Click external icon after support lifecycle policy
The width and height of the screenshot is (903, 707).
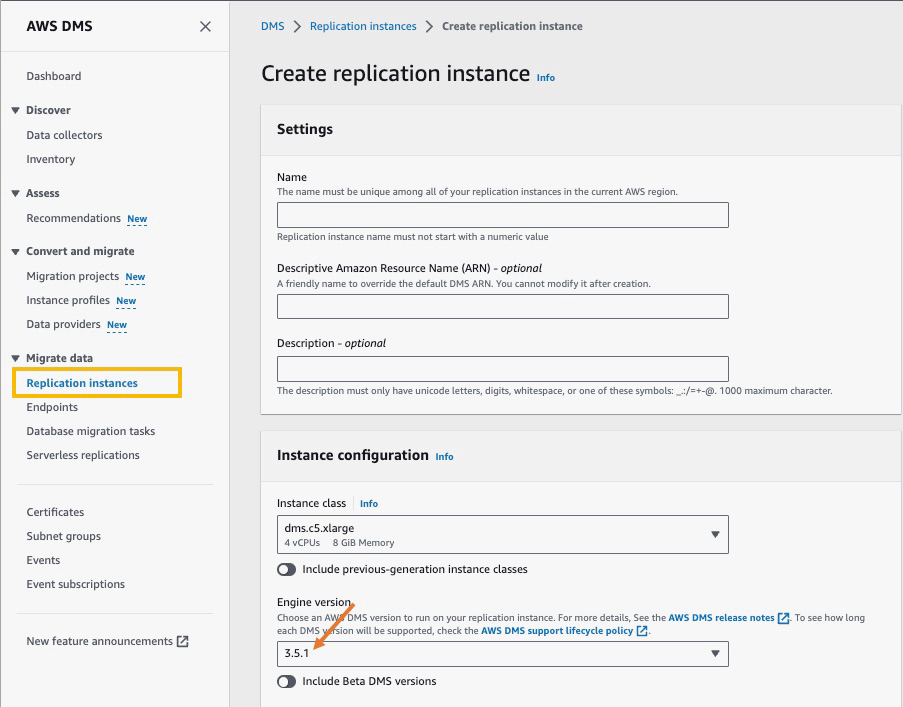(642, 632)
